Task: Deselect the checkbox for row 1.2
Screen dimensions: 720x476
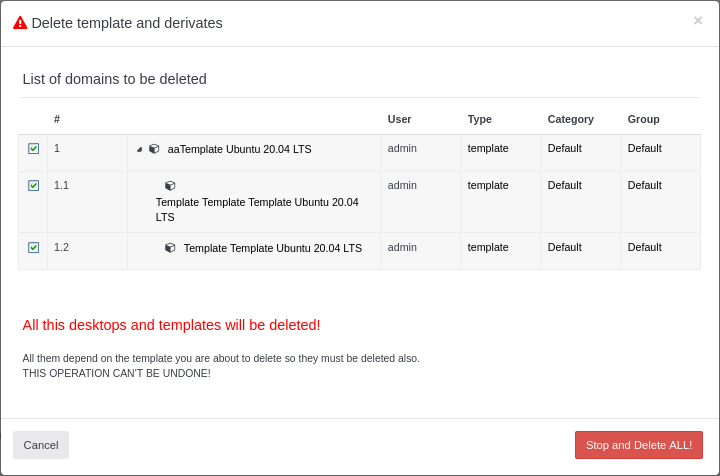Action: tap(33, 248)
